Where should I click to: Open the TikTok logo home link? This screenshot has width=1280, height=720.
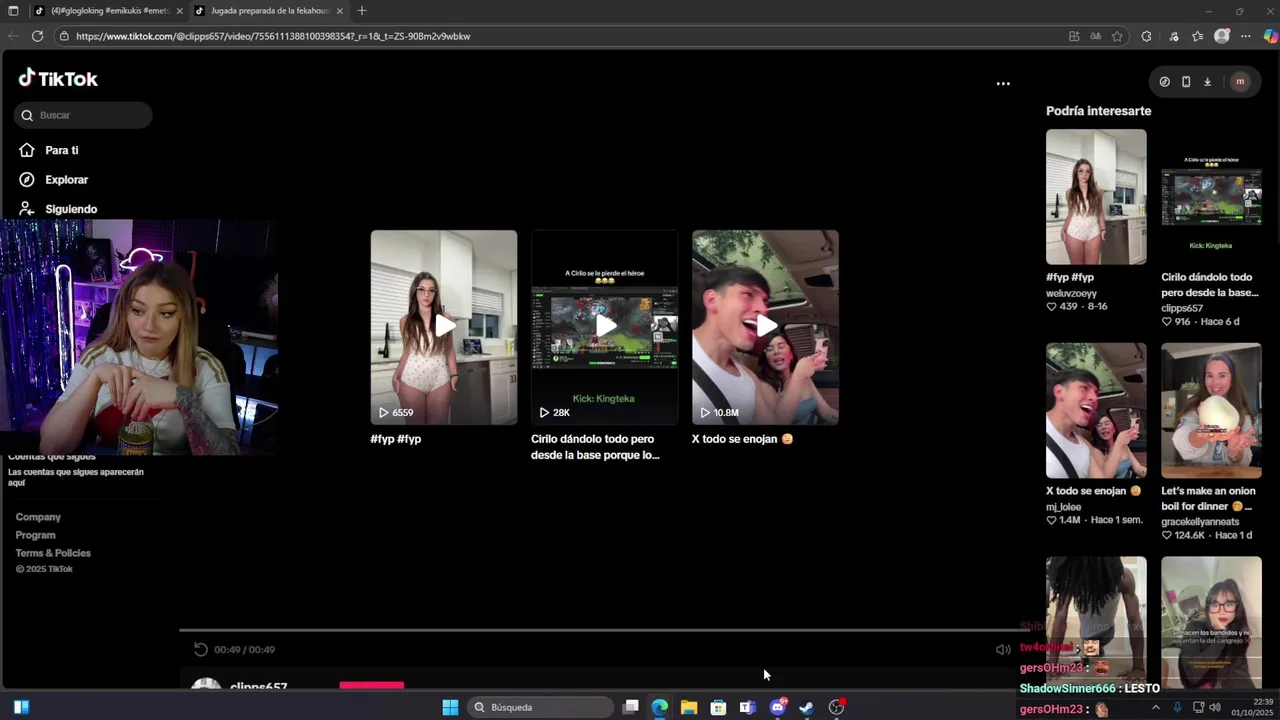coord(58,79)
